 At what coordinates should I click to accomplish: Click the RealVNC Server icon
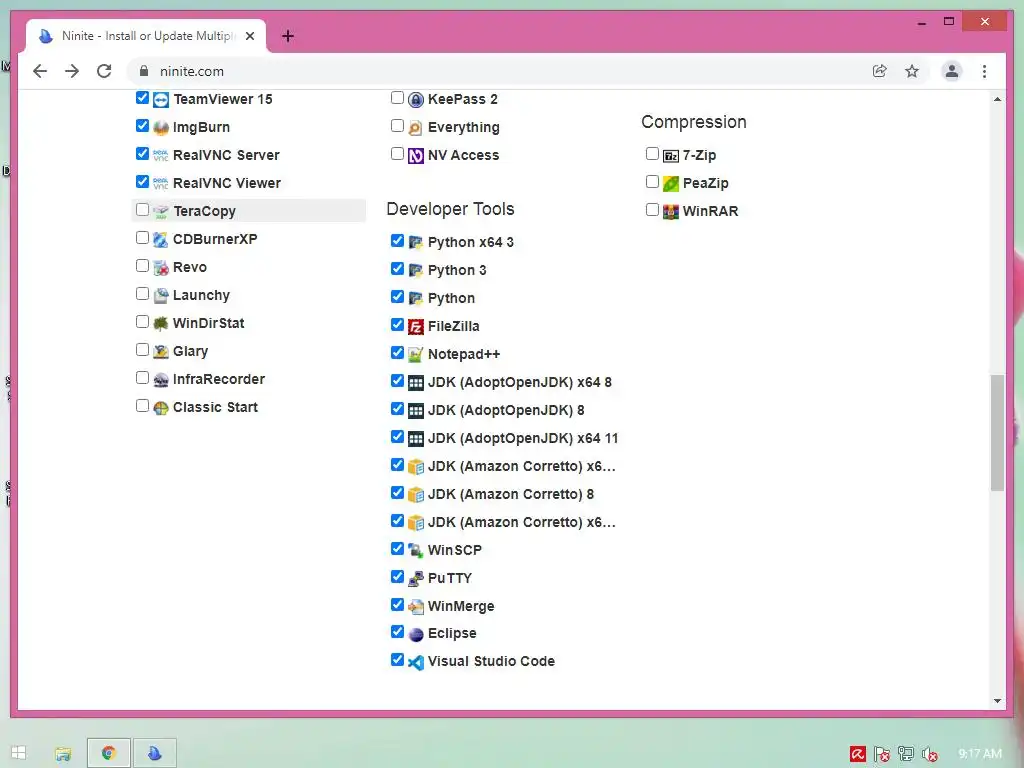tap(161, 155)
